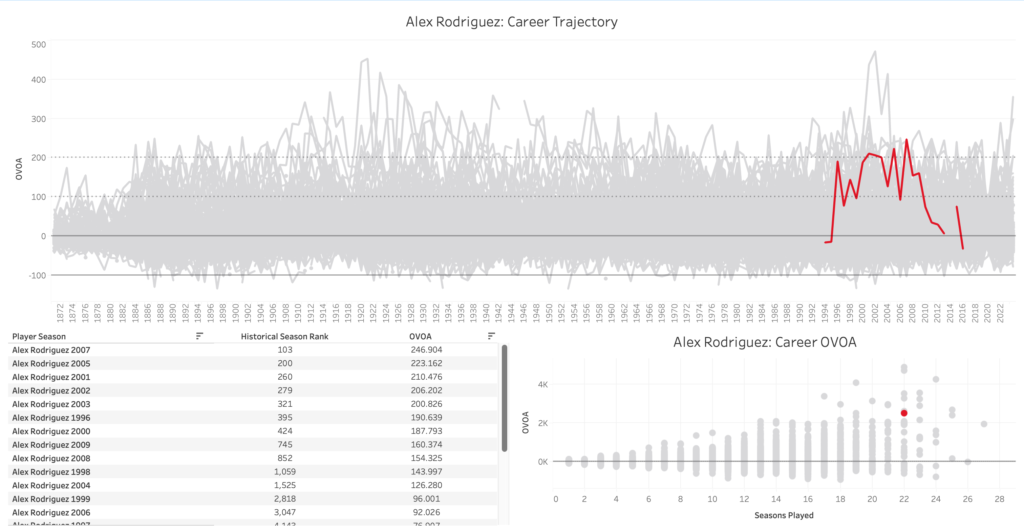Select the Alex Rodriguez 2008 row
The height and width of the screenshot is (529, 1024).
(x=253, y=458)
